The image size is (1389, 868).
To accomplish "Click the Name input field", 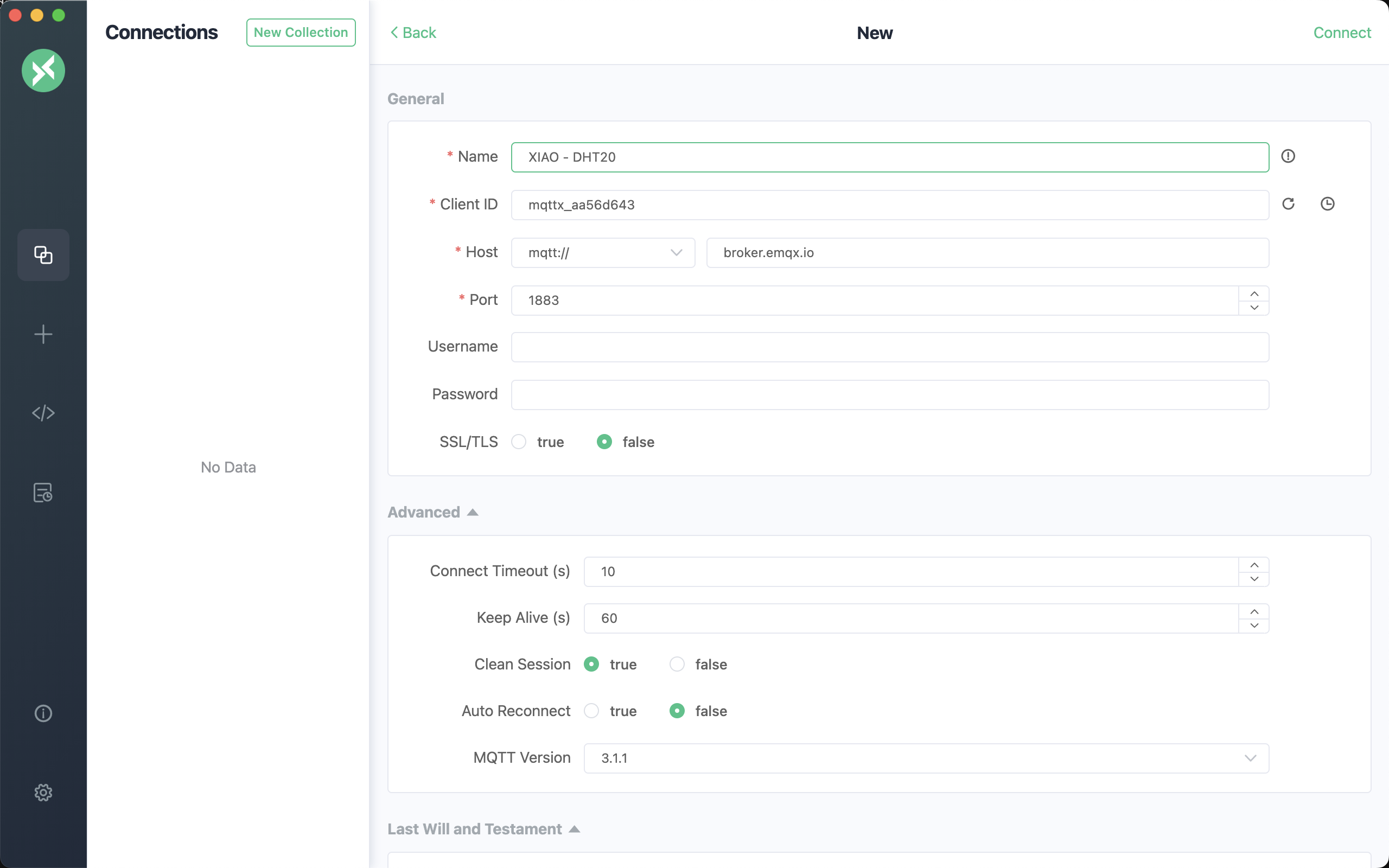I will pos(890,157).
